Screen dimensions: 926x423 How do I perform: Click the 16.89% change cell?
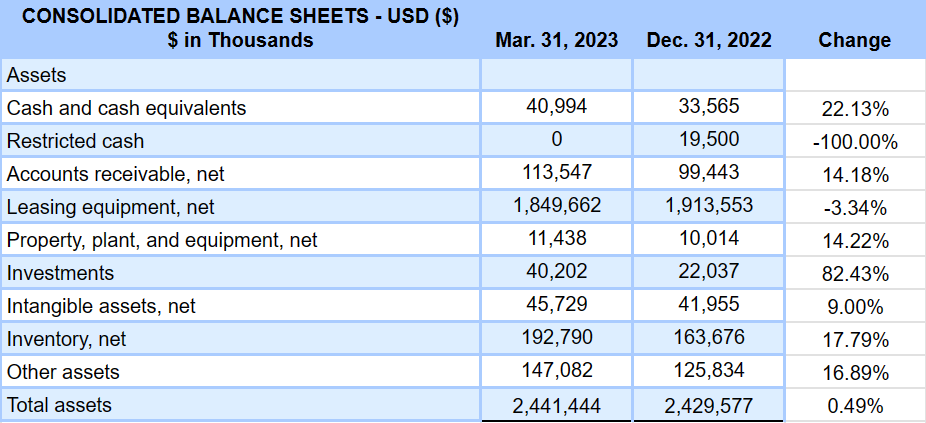(x=855, y=372)
